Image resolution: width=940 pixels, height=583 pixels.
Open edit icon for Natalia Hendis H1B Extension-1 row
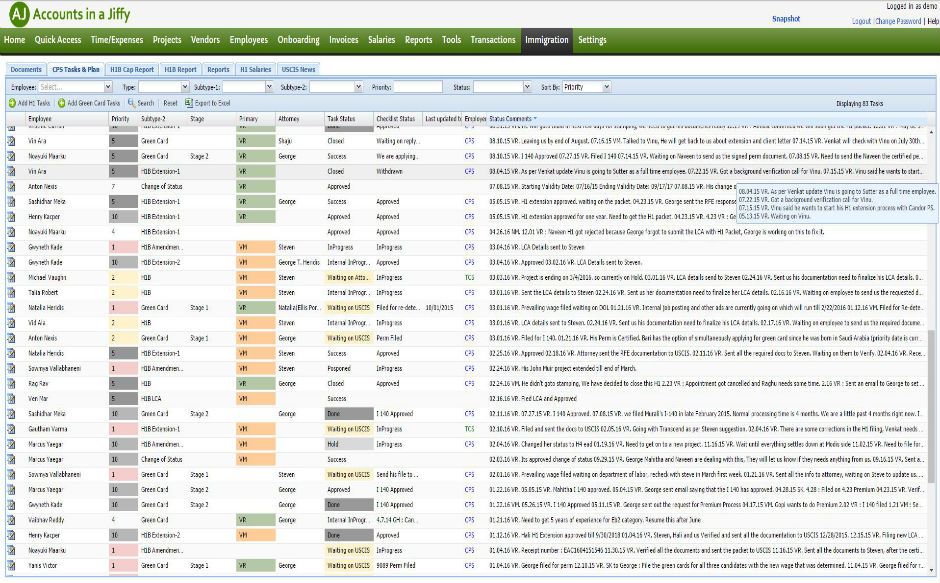click(x=11, y=353)
